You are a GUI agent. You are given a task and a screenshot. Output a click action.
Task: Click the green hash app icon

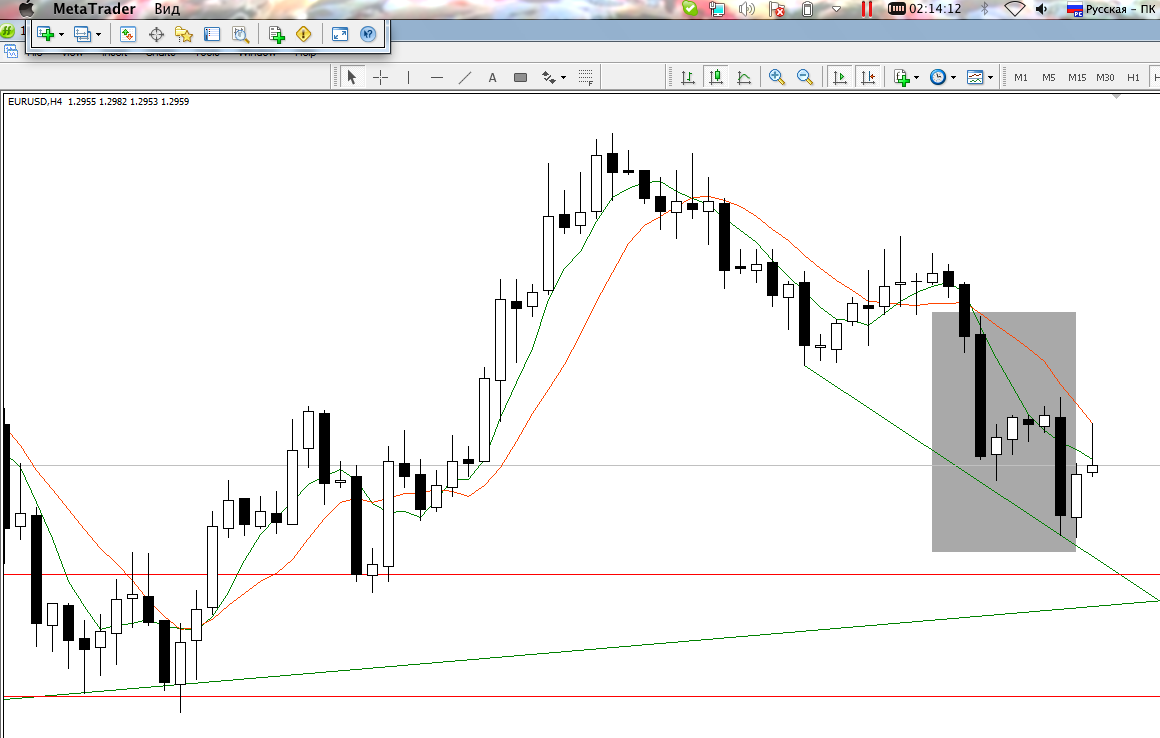pyautogui.click(x=7, y=32)
